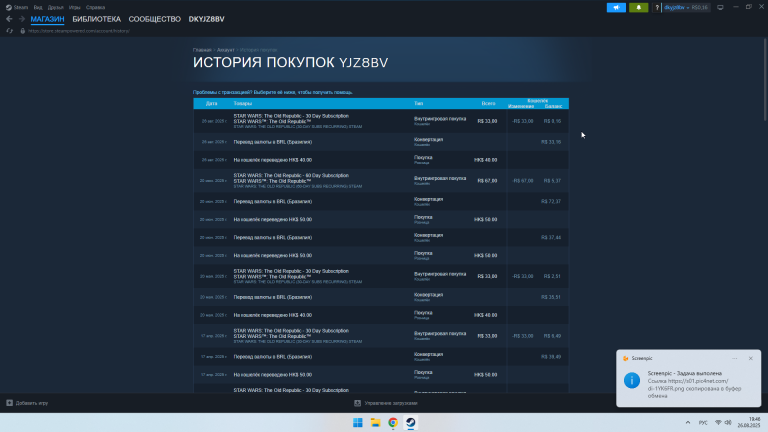Go forward with the right arrow

(x=22, y=19)
